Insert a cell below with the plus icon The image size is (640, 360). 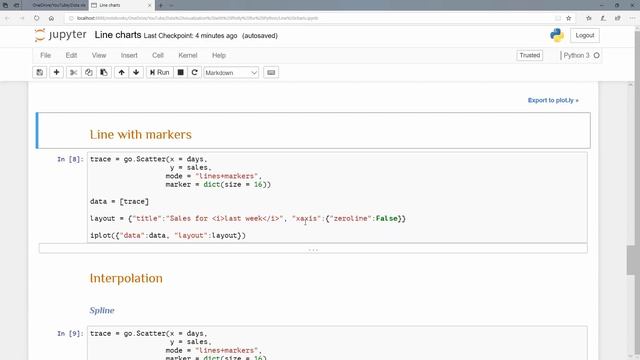(x=56, y=73)
